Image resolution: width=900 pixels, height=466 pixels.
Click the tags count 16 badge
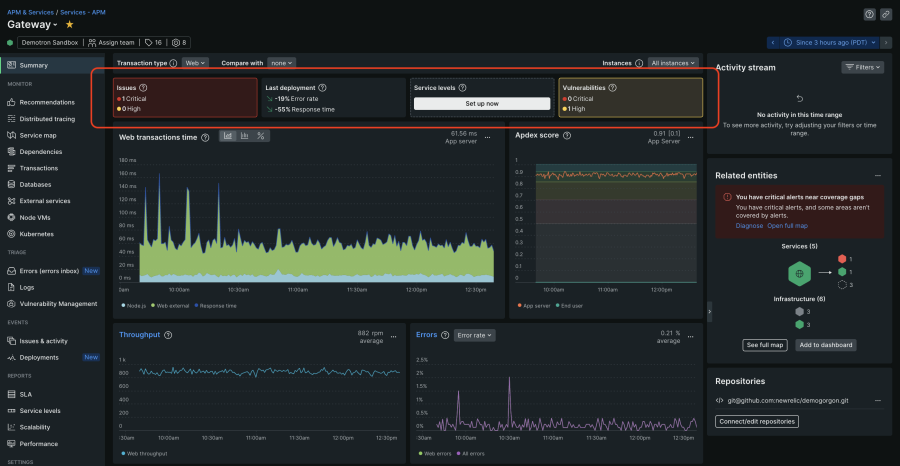click(152, 42)
